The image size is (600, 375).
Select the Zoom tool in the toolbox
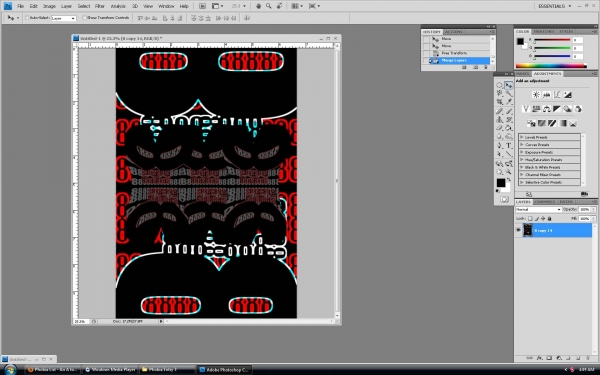[x=509, y=172]
